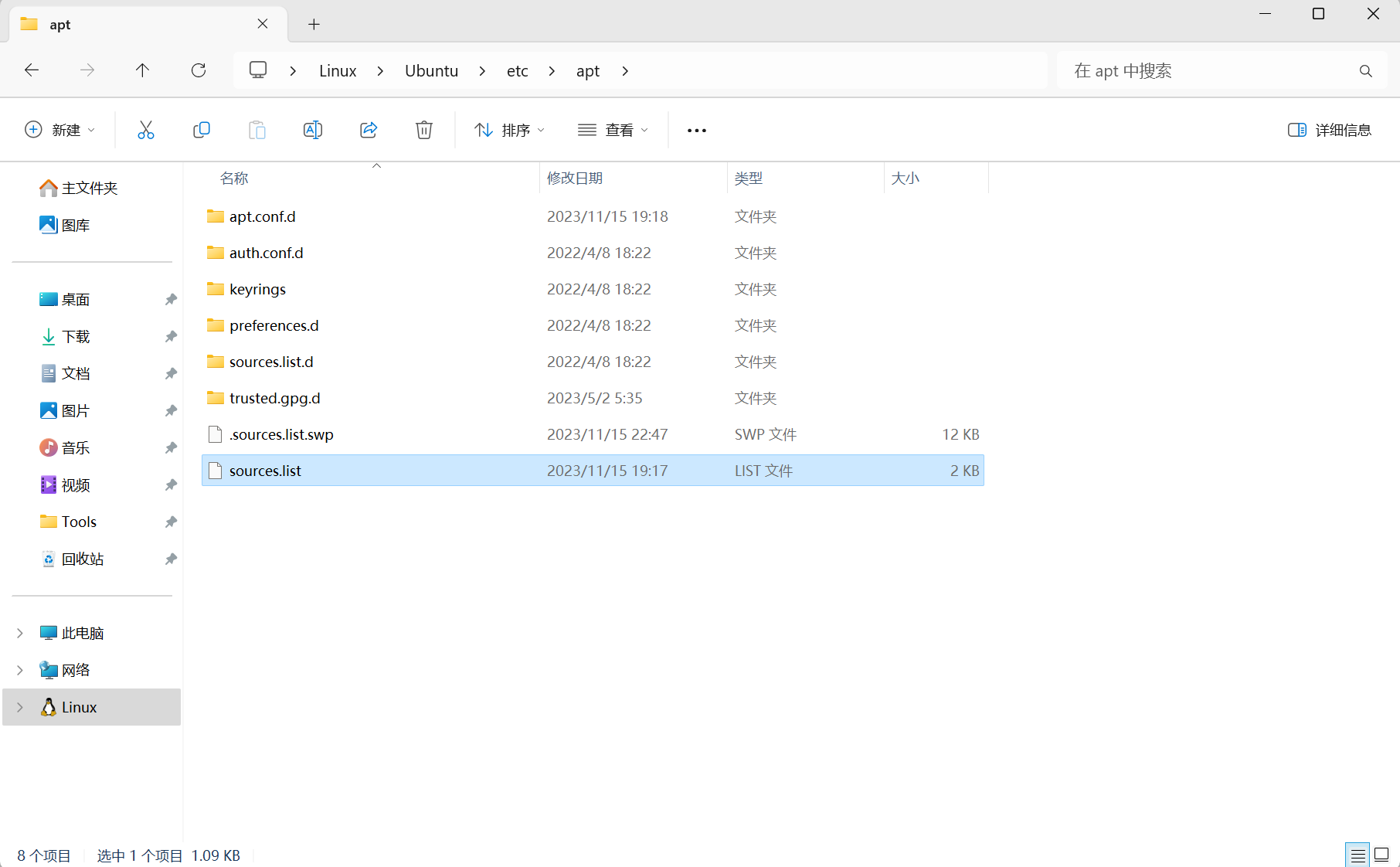Expand the 此电脑 tree item
The image size is (1400, 867).
click(x=19, y=632)
